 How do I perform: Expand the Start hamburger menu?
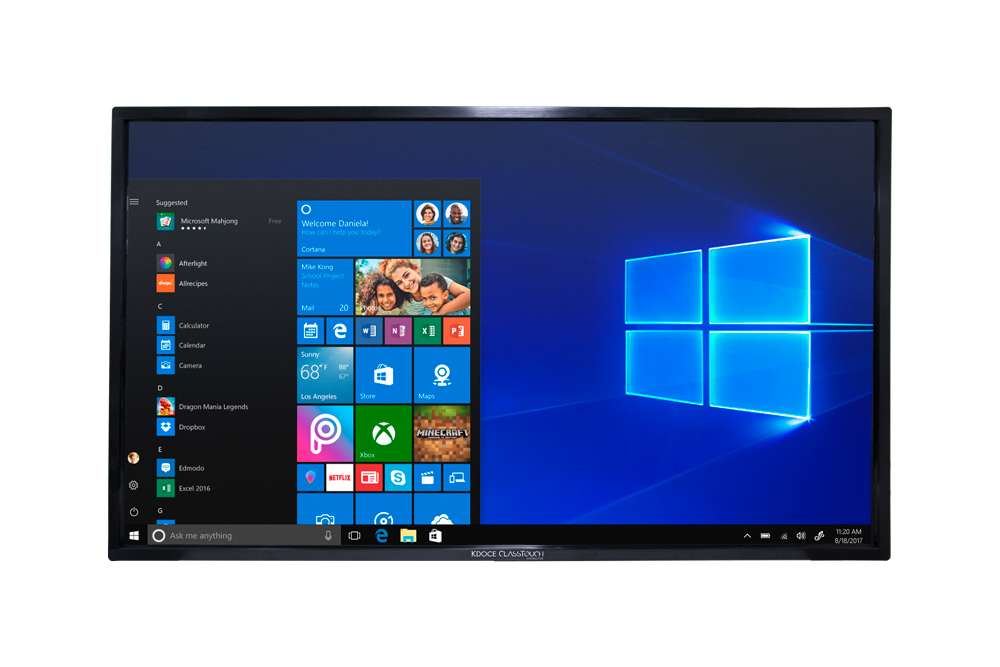tap(134, 202)
